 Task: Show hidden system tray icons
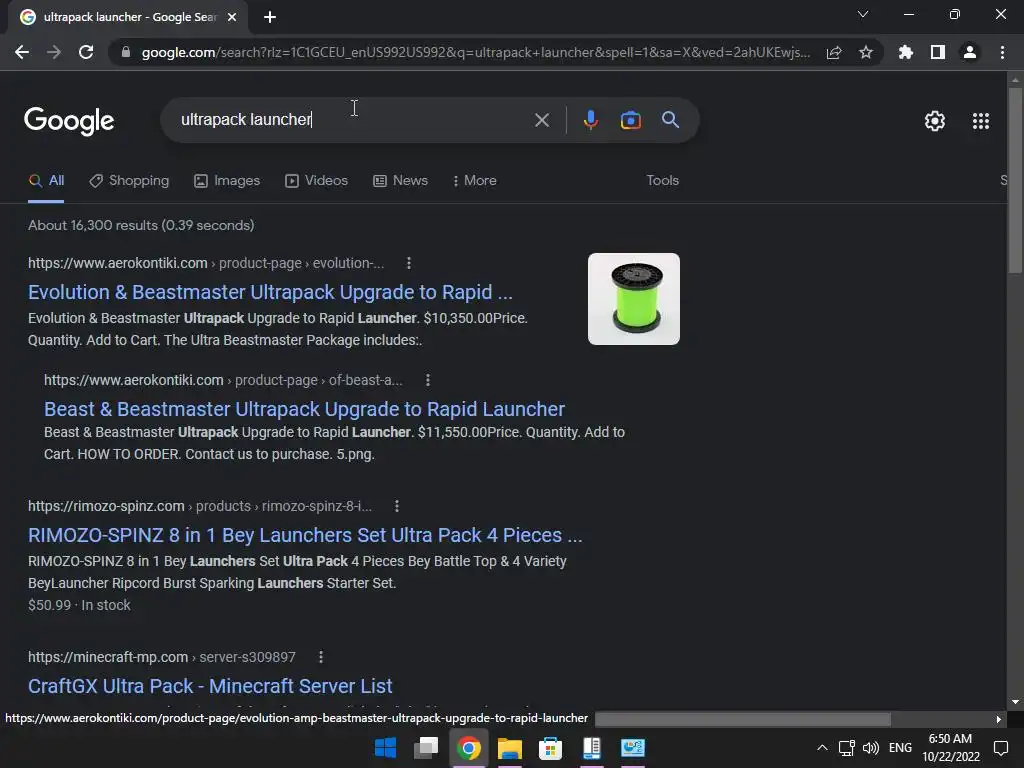822,748
